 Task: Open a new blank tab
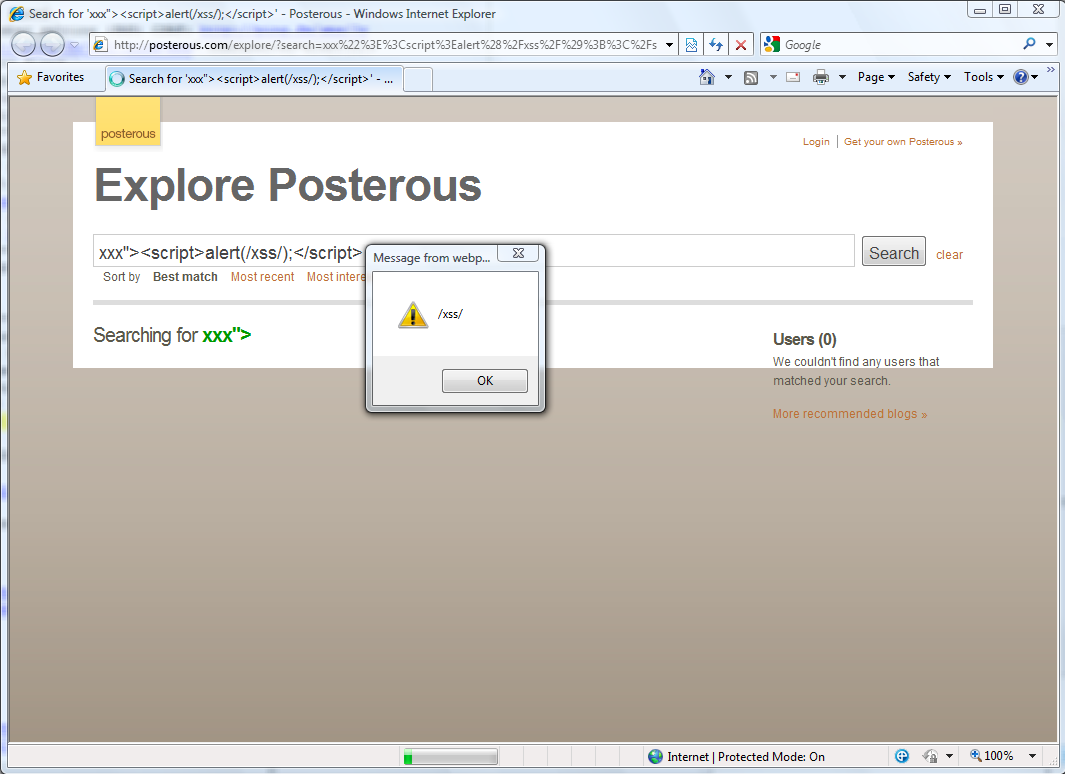pos(418,79)
